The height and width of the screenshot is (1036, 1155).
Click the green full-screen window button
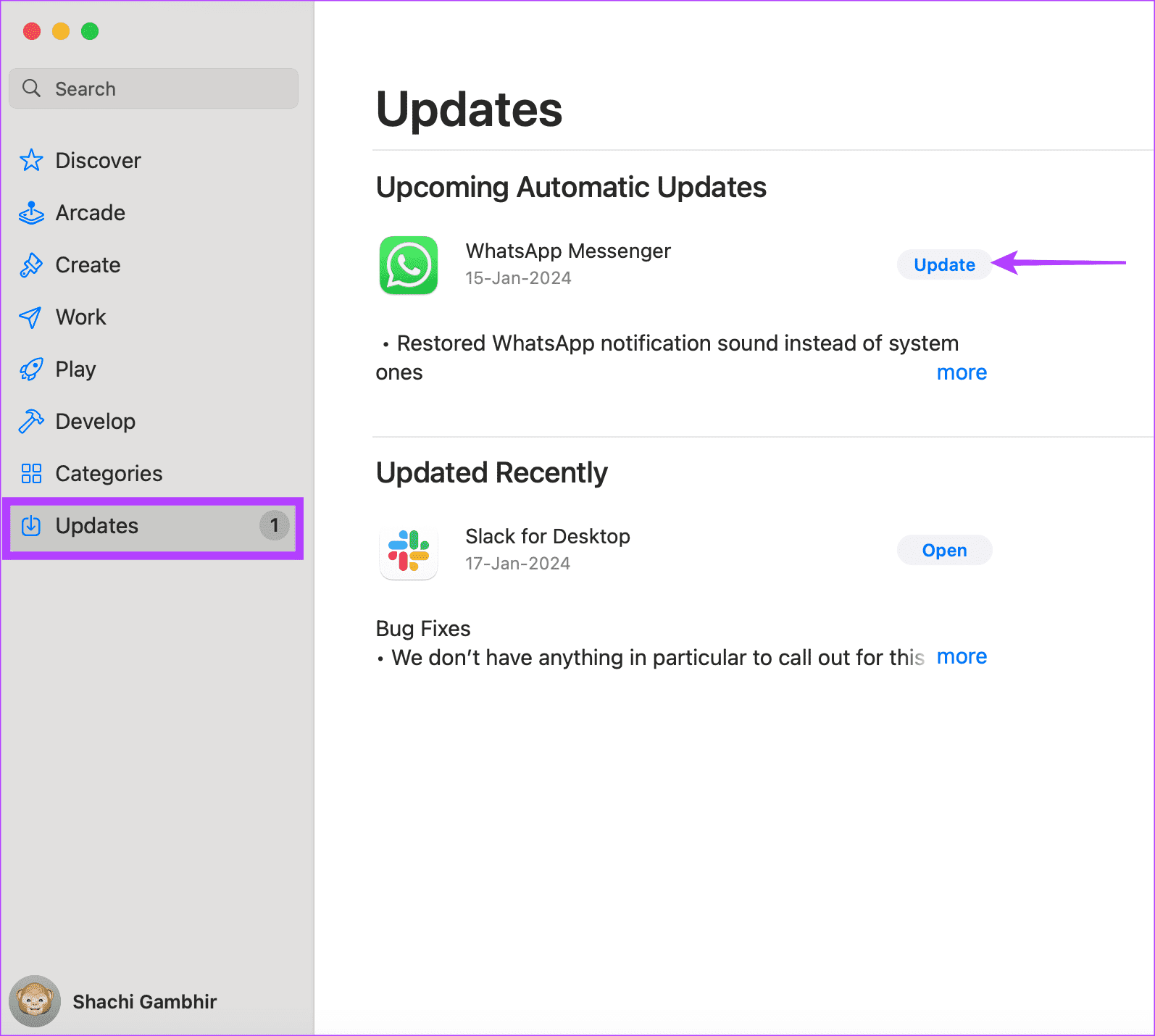click(x=90, y=31)
